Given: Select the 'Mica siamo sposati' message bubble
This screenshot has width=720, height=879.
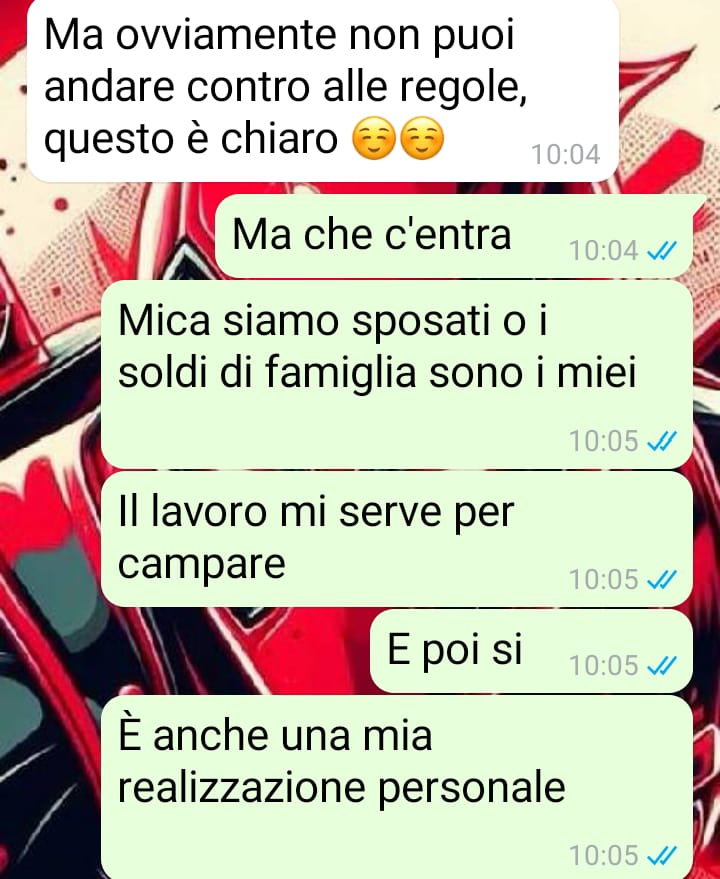Looking at the screenshot, I should click(x=397, y=375).
